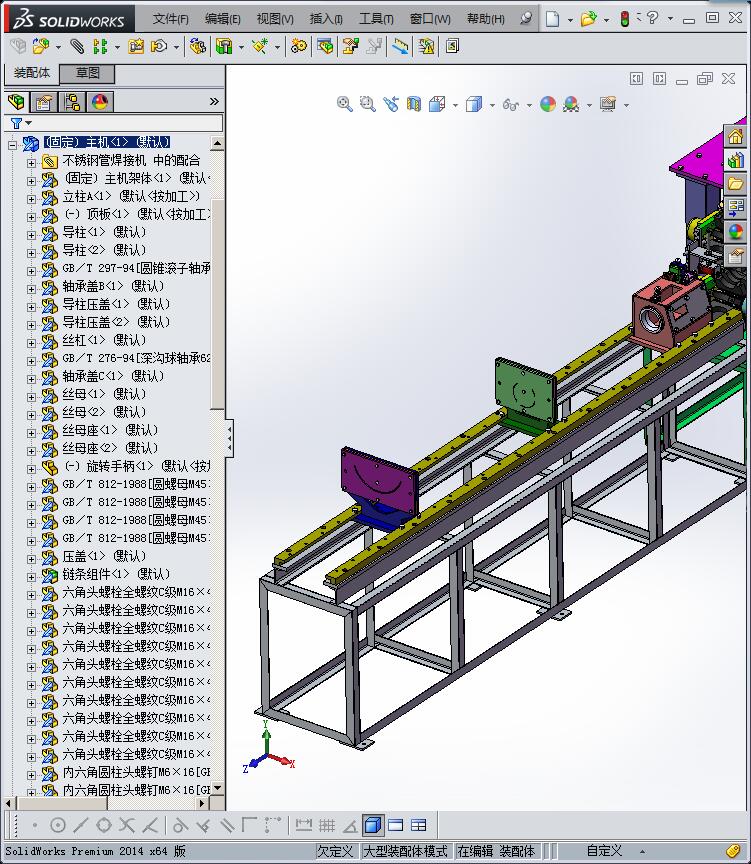The image size is (751, 864).
Task: Click the 自定义 units button in the status bar
Action: click(x=604, y=851)
